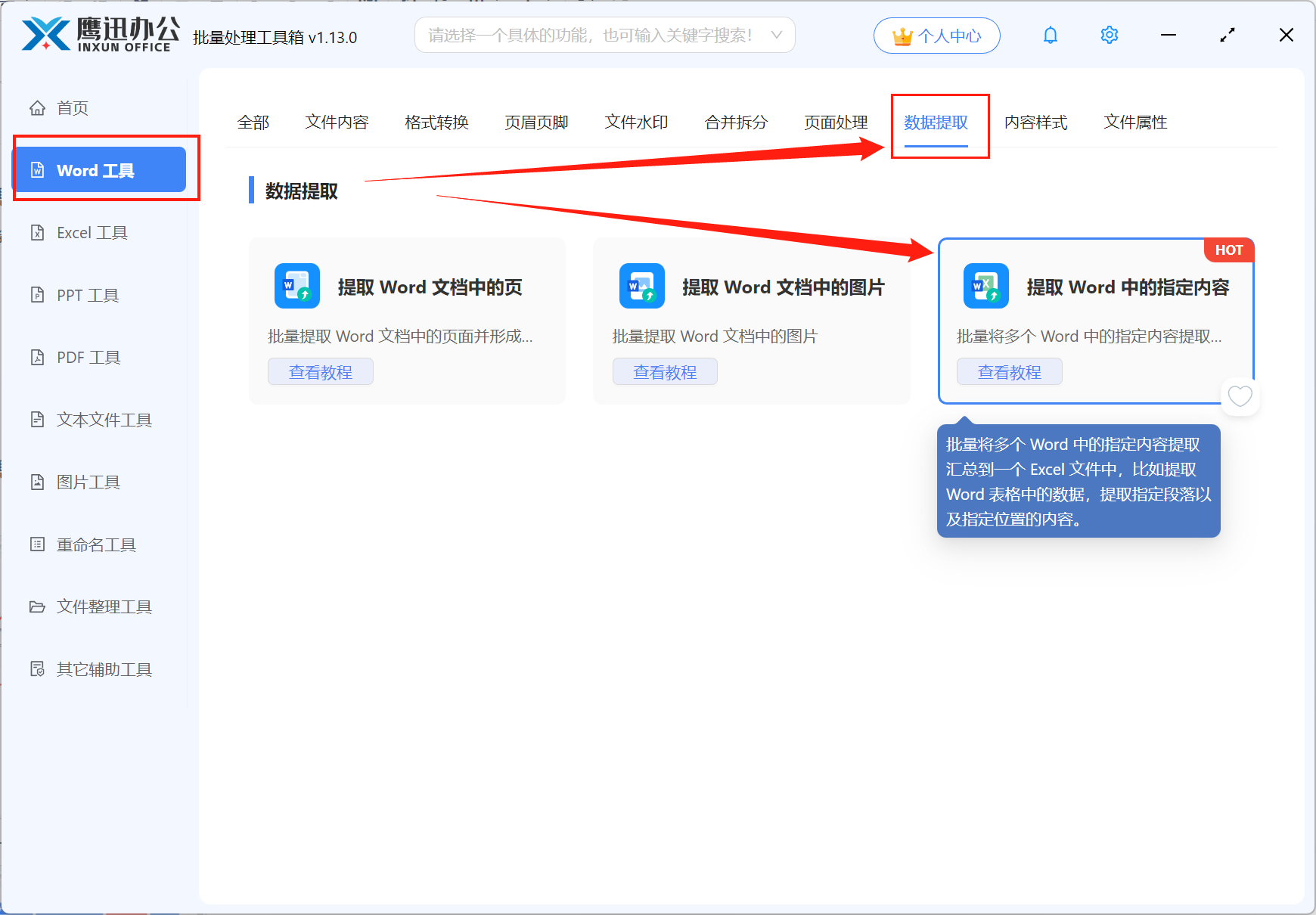The width and height of the screenshot is (1316, 915).
Task: Open the 图片工具 sidebar section
Action: (x=88, y=482)
